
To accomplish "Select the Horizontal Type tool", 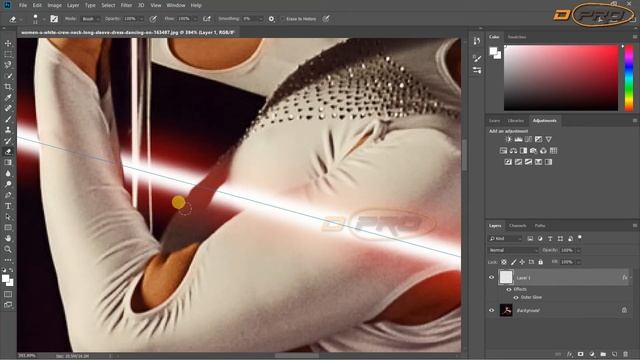I will pyautogui.click(x=8, y=206).
